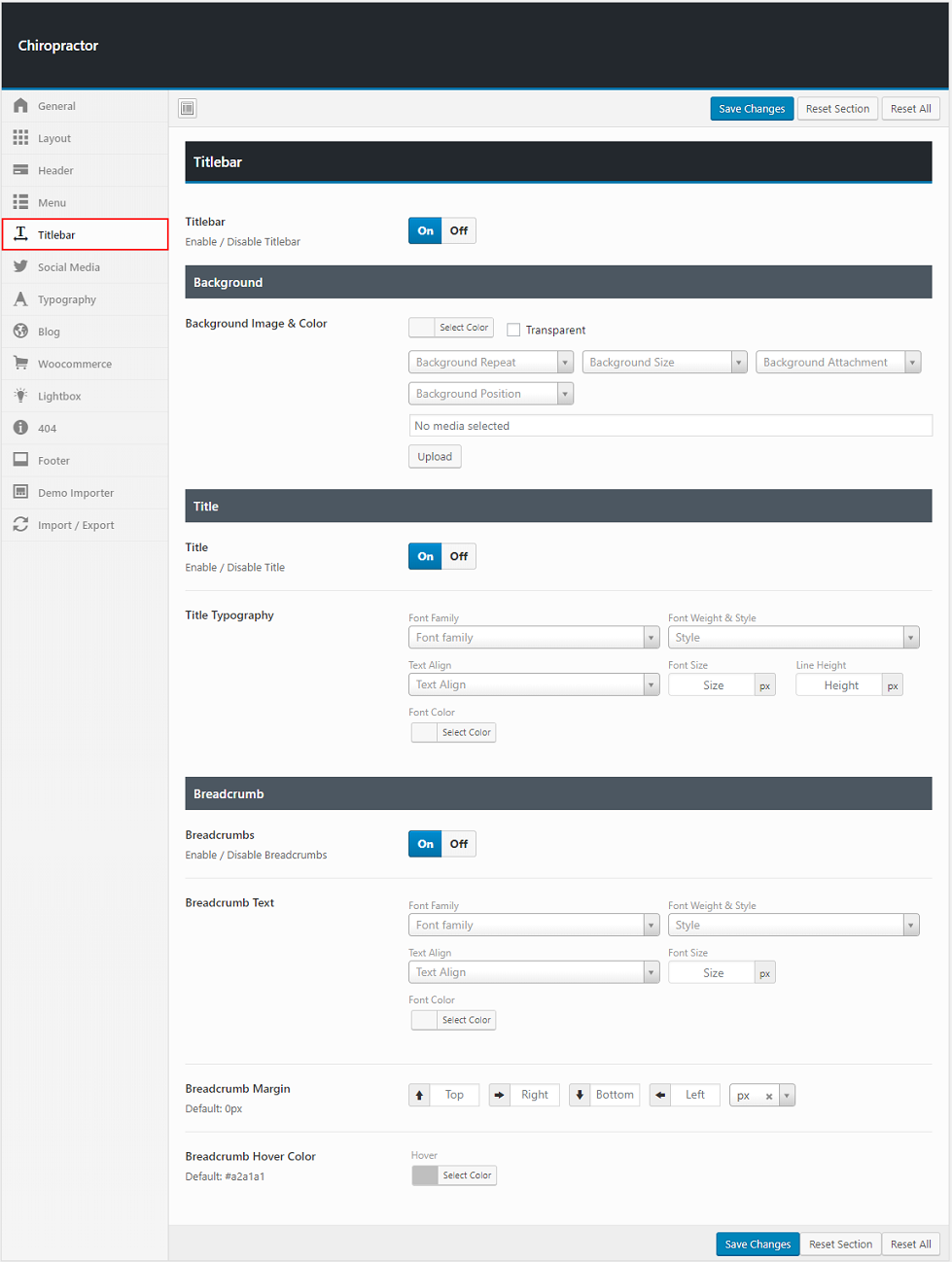Screen dimensions: 952x1262
Task: Switch Breadcrumbs to Off
Action: click(x=459, y=844)
